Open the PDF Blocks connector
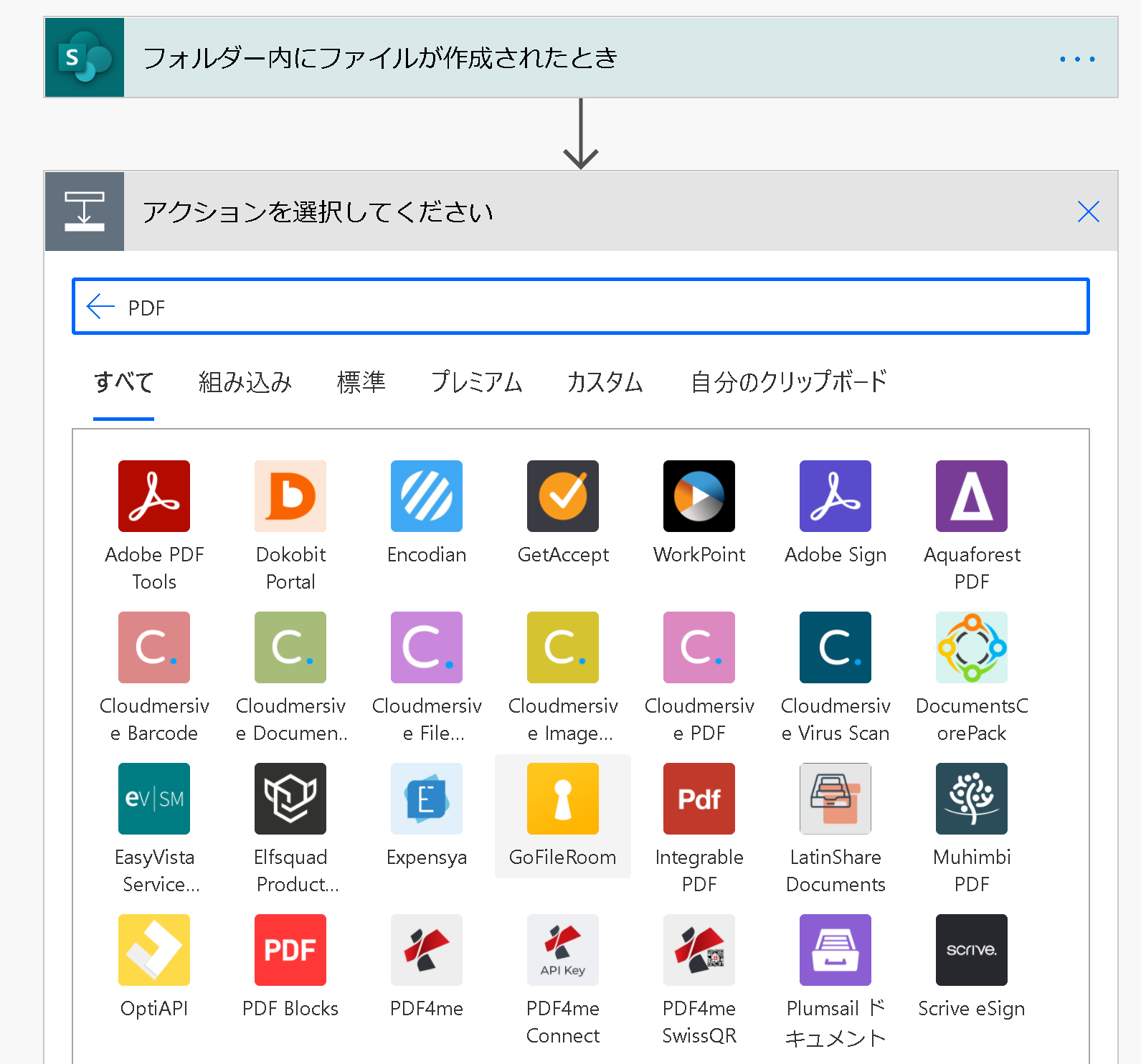Image resolution: width=1141 pixels, height=1064 pixels. coord(290,950)
